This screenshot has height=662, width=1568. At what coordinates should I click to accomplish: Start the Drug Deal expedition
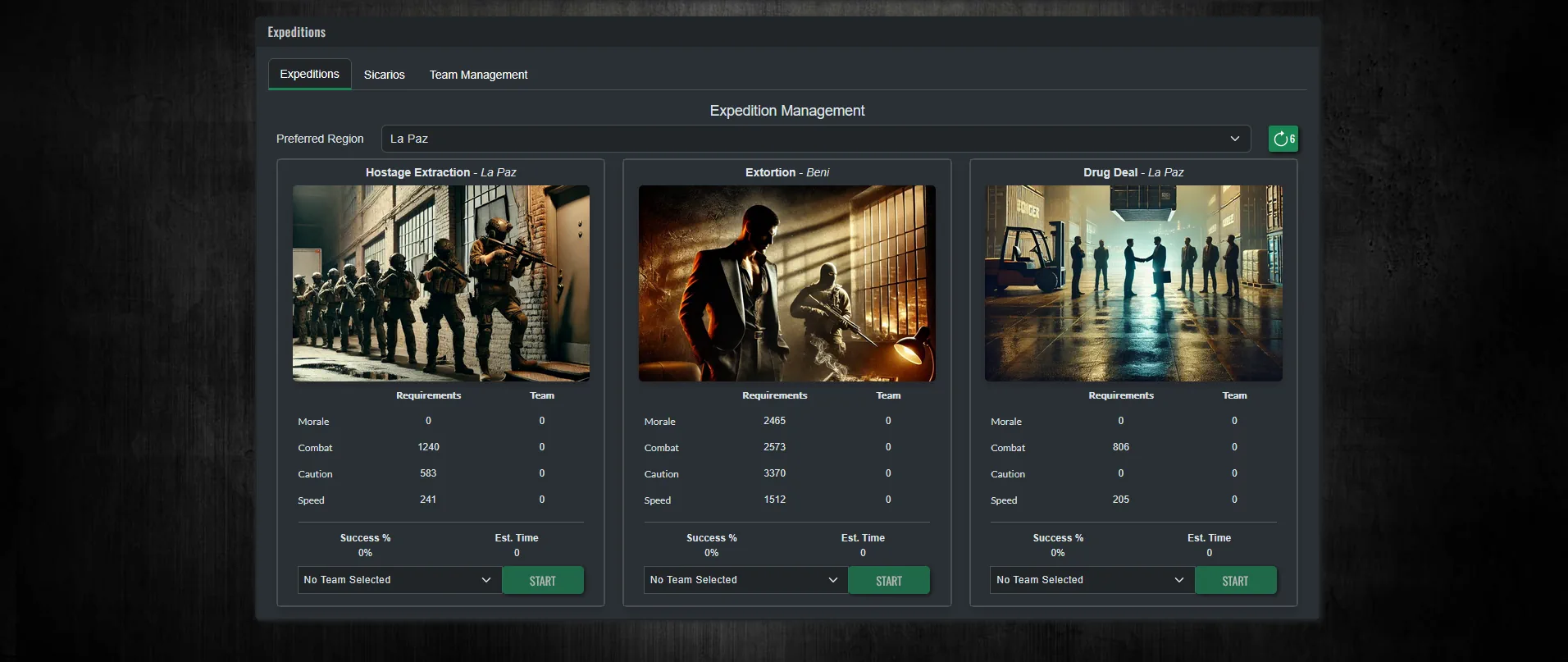coord(1235,580)
